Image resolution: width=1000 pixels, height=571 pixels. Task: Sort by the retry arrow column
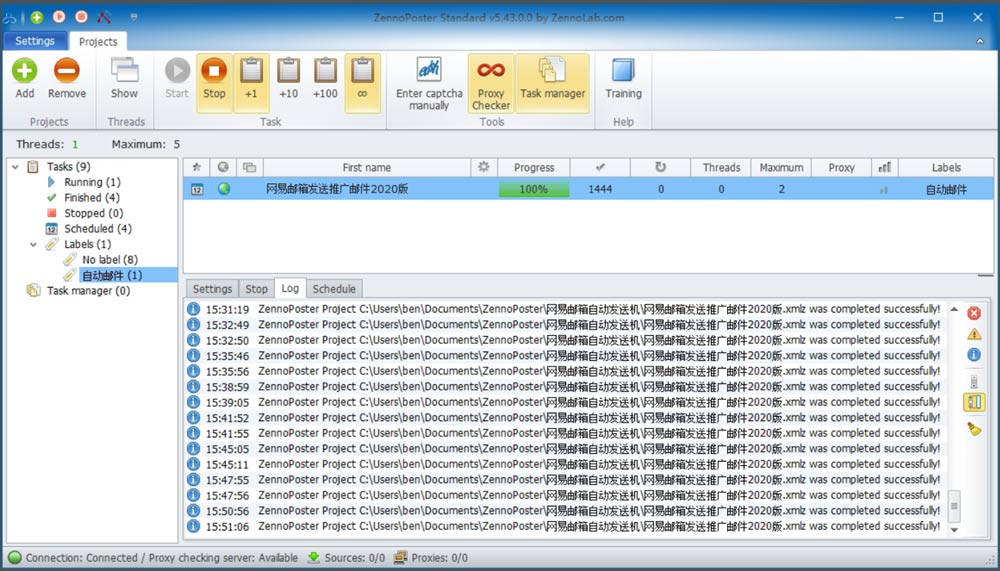660,167
